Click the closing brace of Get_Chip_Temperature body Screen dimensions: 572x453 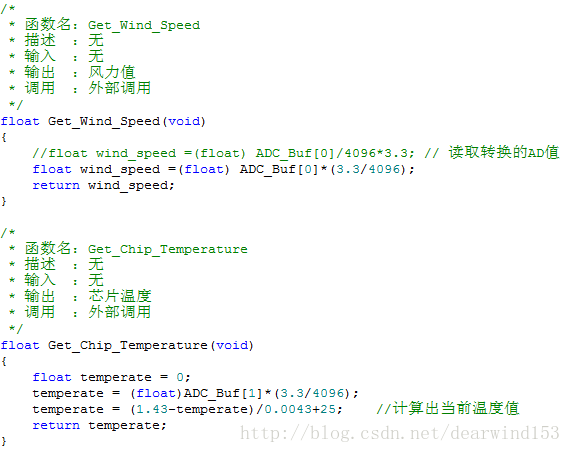point(4,442)
